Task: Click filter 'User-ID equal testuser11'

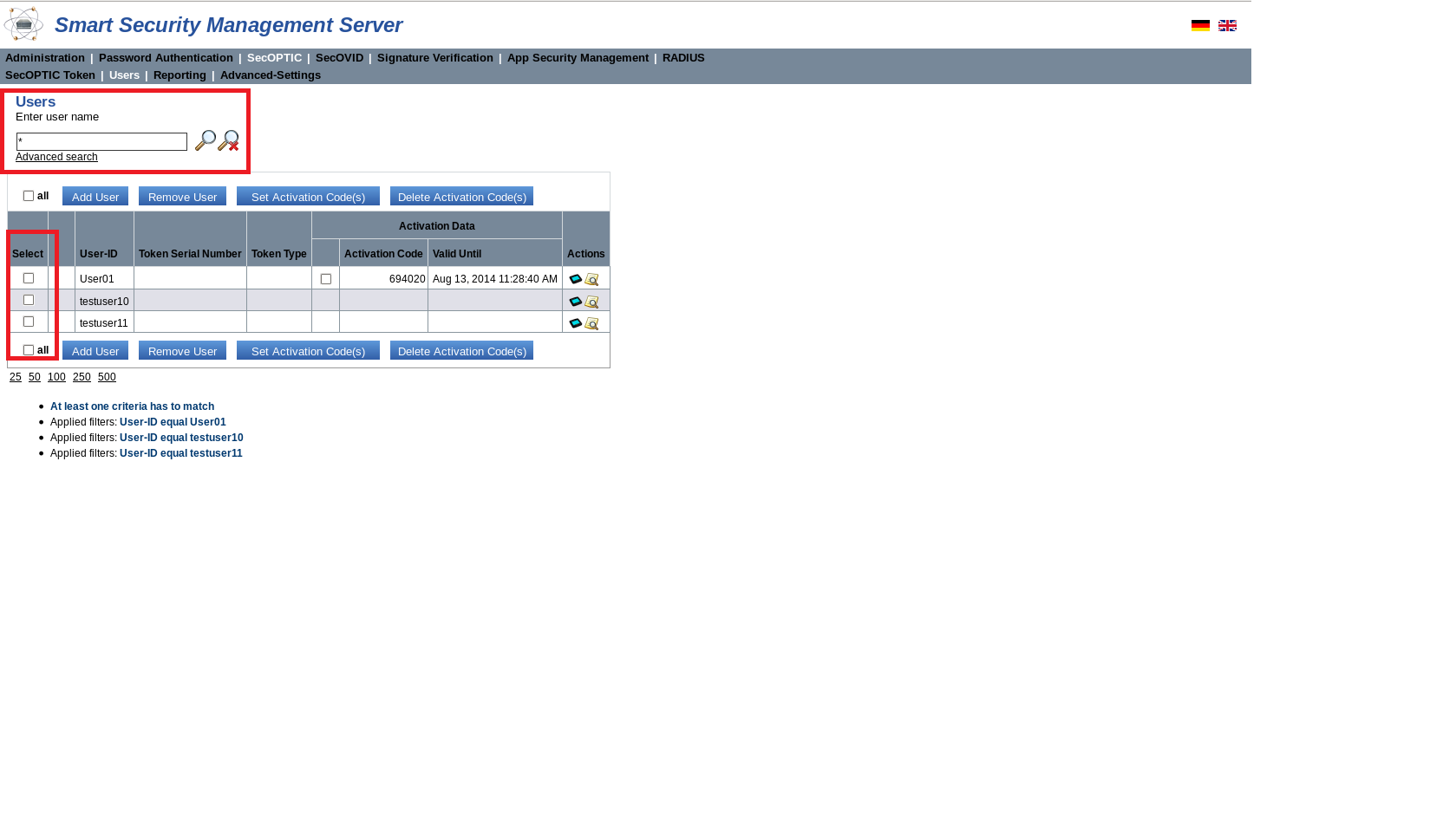Action: coord(181,453)
